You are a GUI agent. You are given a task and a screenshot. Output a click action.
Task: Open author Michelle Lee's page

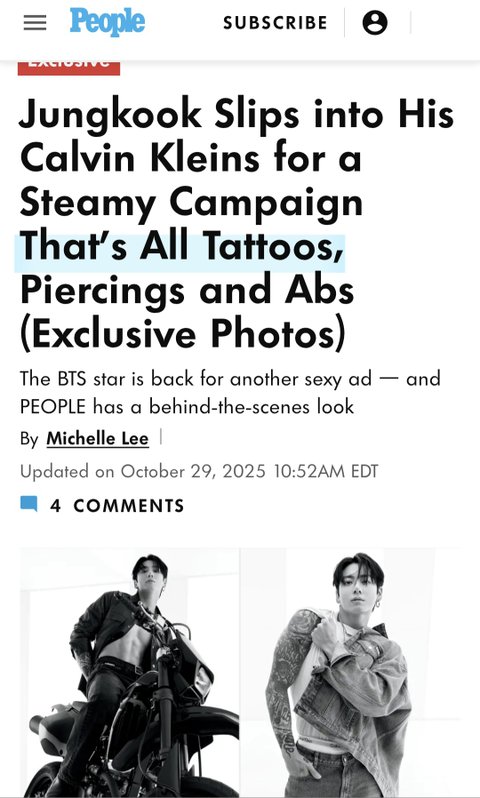98,438
